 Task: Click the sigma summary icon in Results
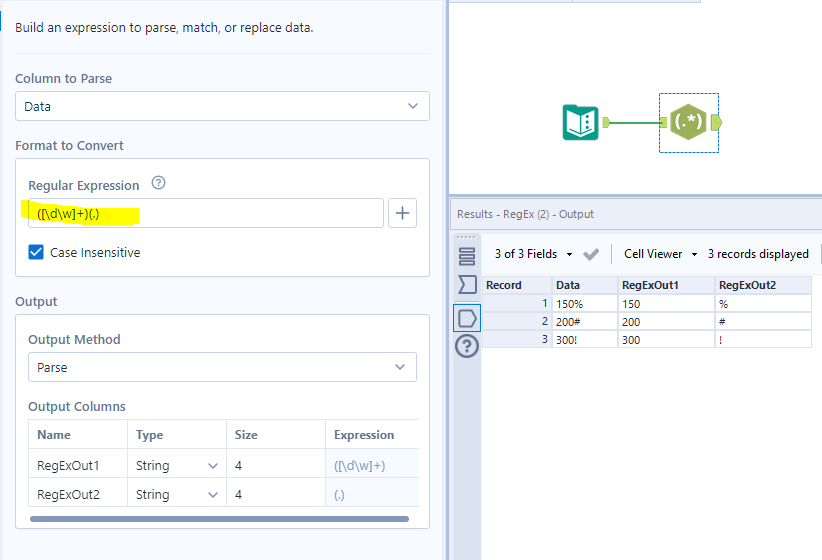tap(467, 286)
